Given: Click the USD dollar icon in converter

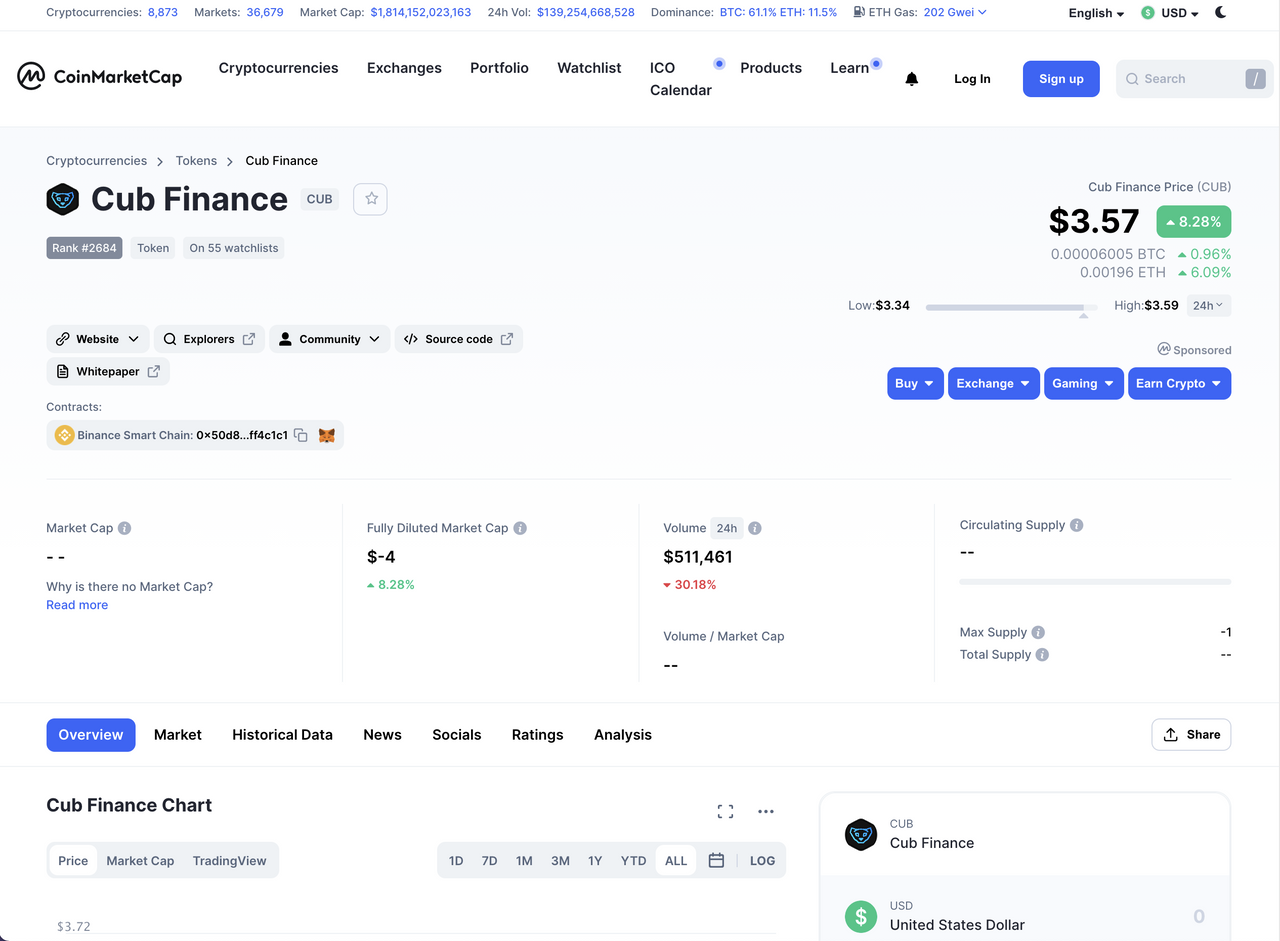Looking at the screenshot, I should coord(861,915).
